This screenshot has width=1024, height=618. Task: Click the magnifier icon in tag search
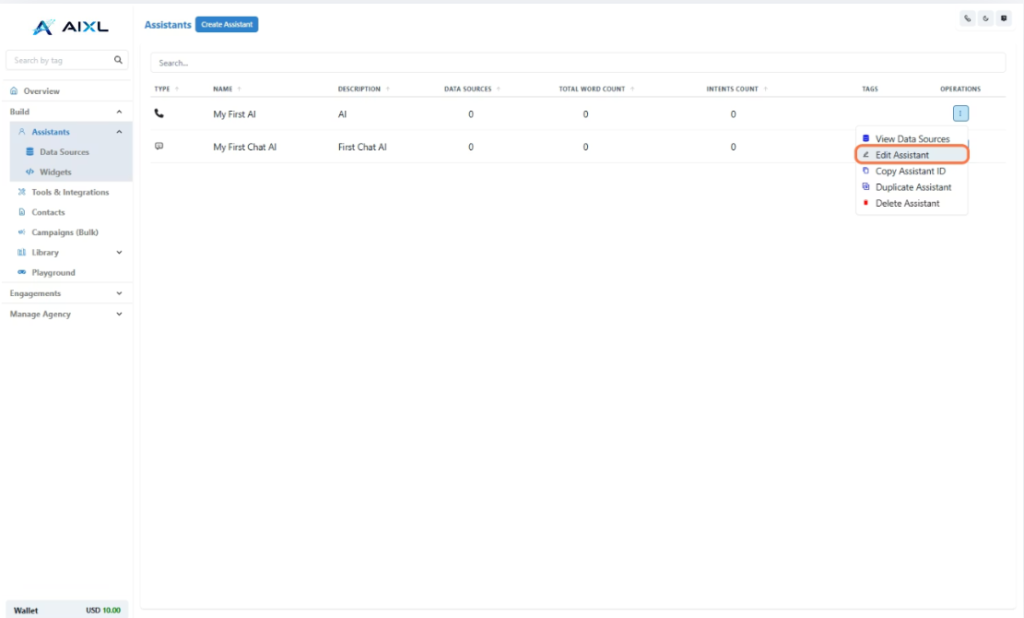[118, 60]
